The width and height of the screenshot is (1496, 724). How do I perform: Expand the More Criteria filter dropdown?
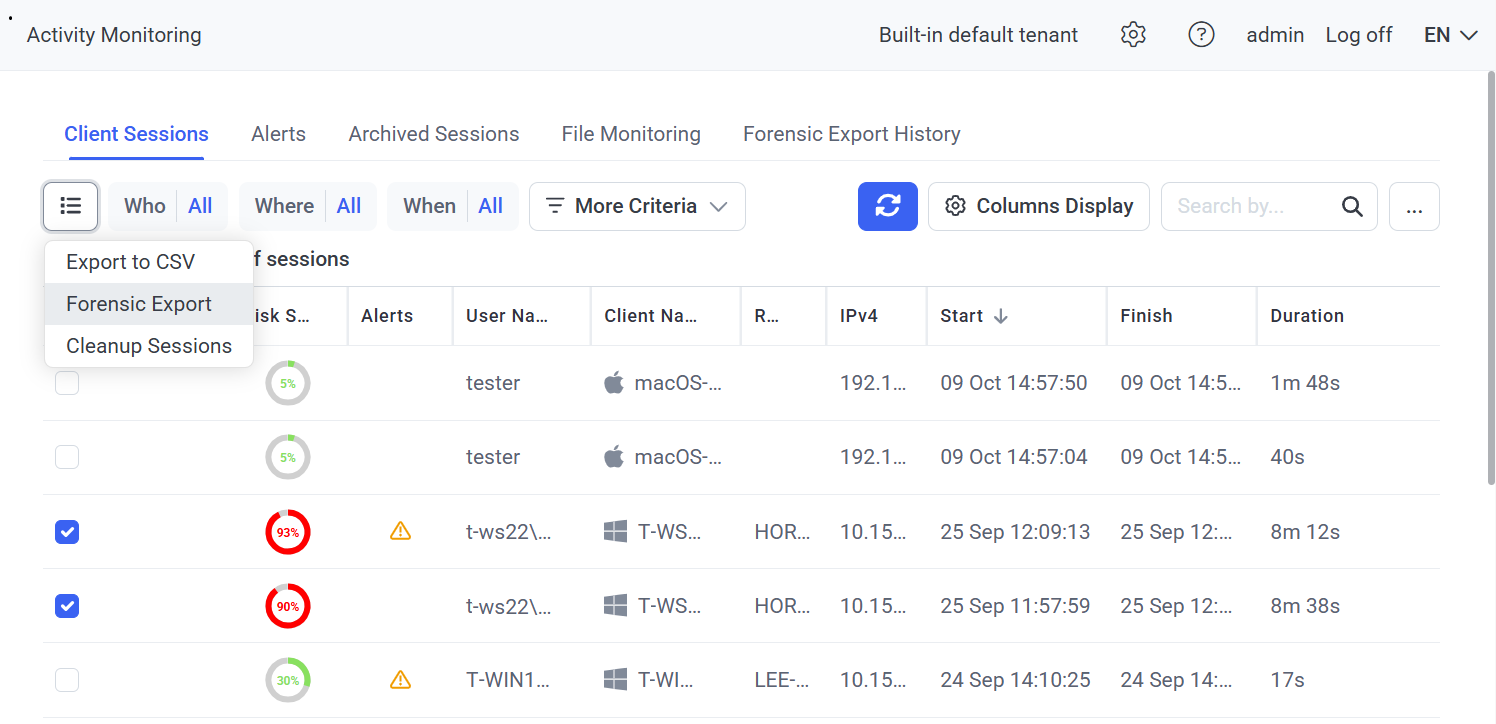point(637,206)
